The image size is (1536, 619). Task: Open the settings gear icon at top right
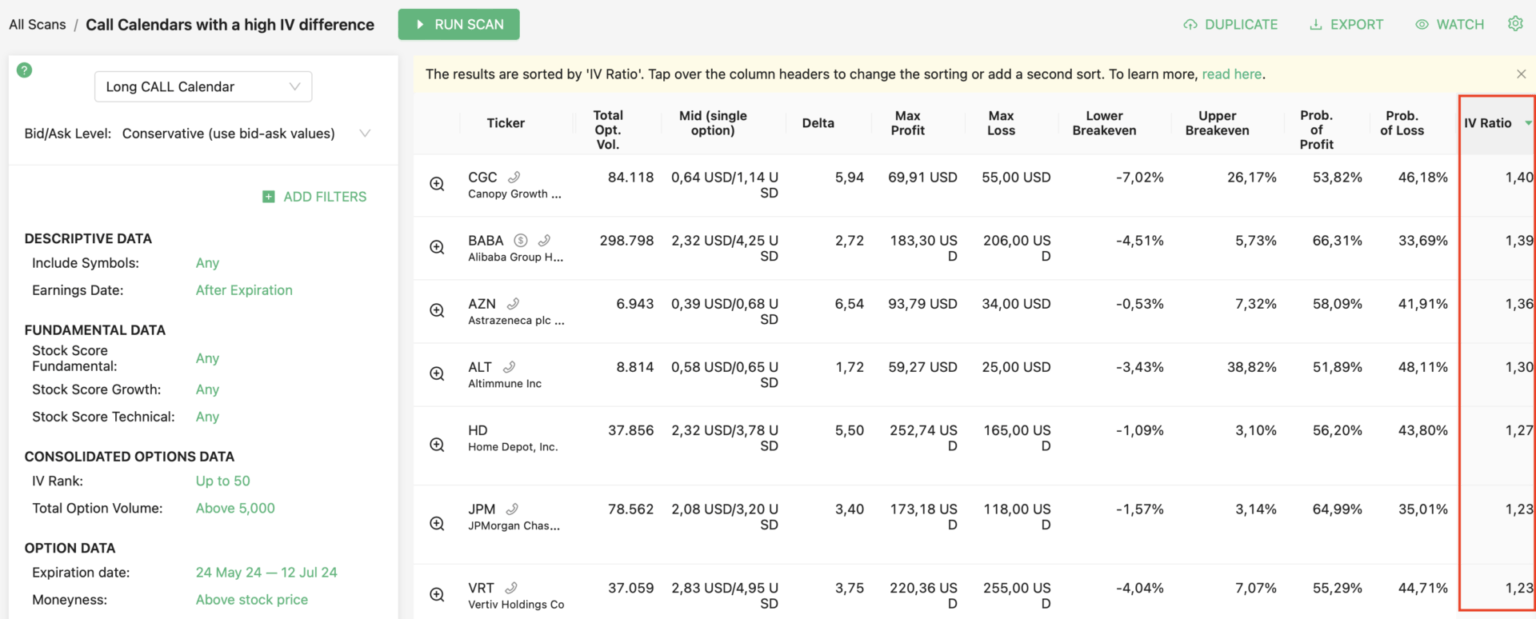[1515, 24]
